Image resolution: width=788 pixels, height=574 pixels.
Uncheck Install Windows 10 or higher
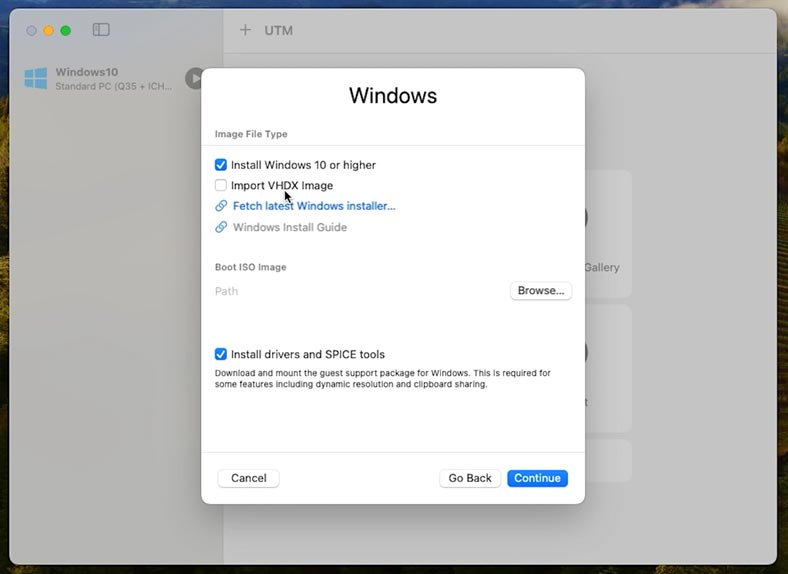pyautogui.click(x=221, y=165)
